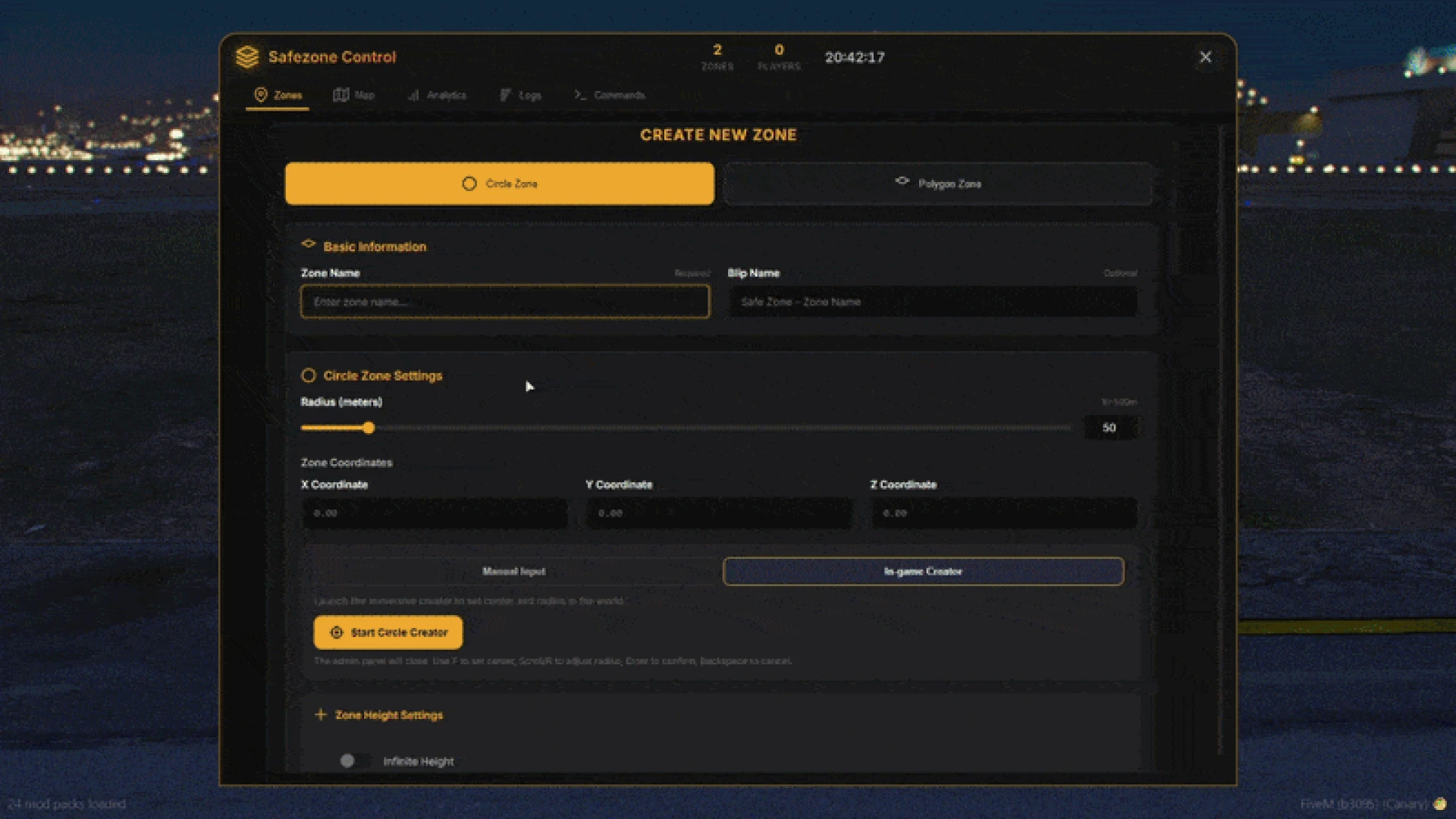Toggle the Infinite Height switch
Image resolution: width=1456 pixels, height=819 pixels.
(355, 761)
